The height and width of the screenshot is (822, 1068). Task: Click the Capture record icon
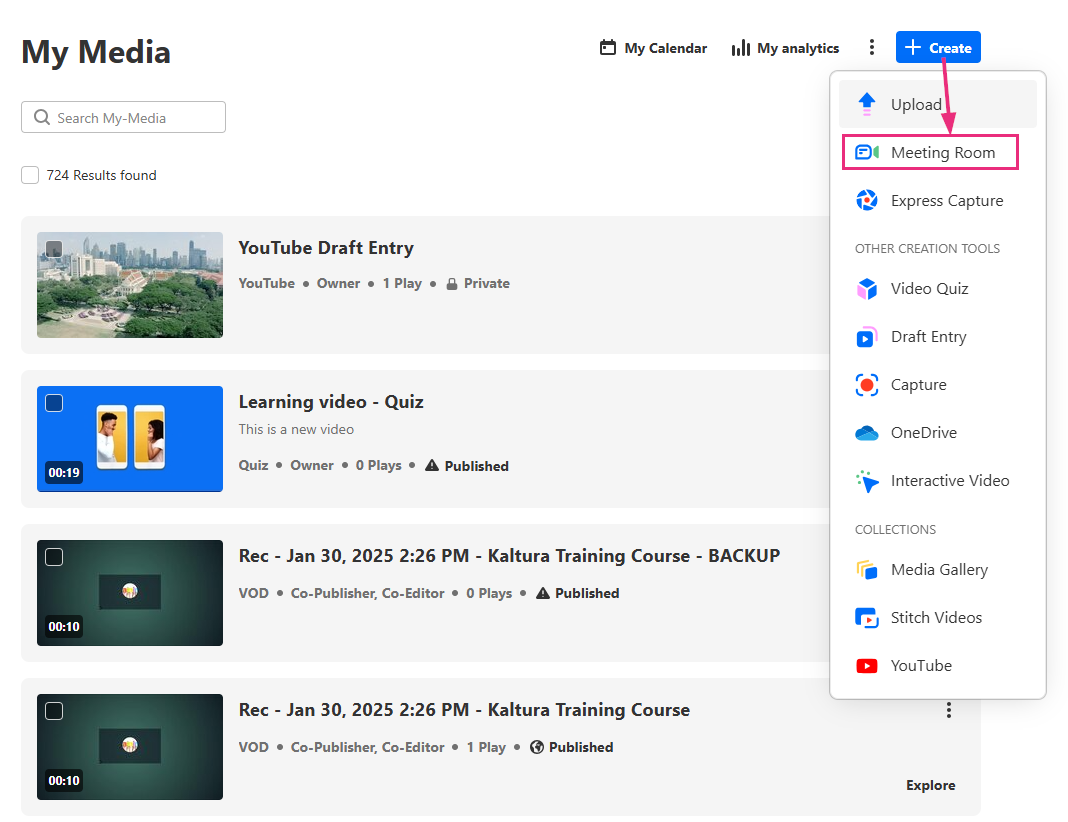pos(866,385)
